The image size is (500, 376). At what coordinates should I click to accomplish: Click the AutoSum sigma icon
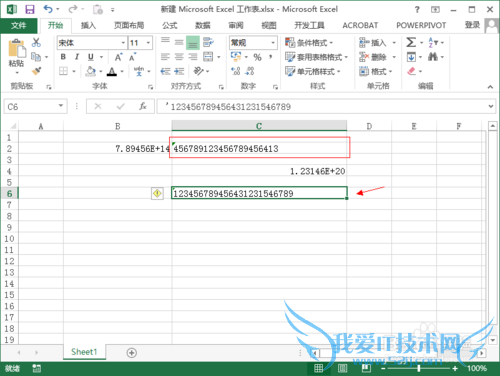411,42
